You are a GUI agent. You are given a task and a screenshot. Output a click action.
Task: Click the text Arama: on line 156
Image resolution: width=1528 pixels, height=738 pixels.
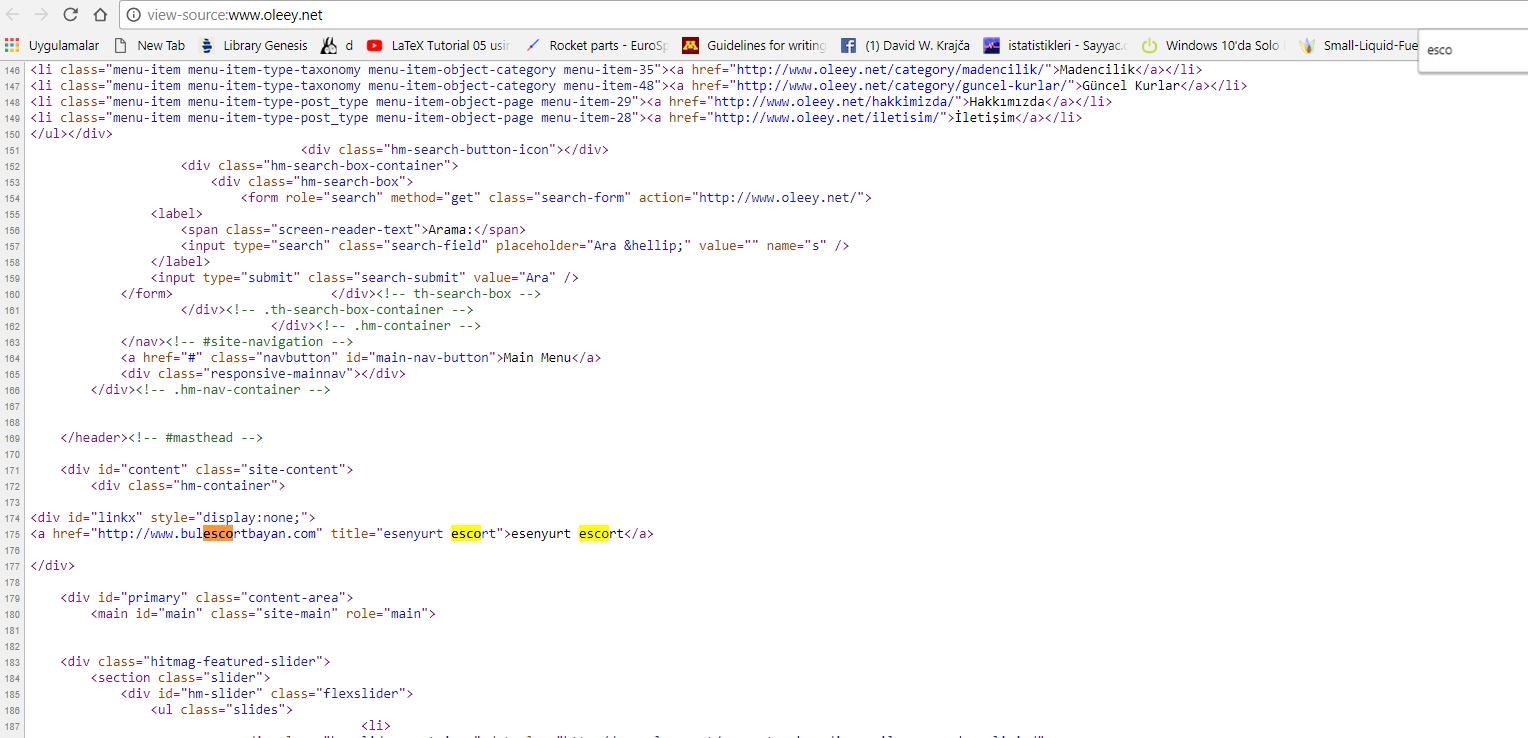tap(452, 230)
